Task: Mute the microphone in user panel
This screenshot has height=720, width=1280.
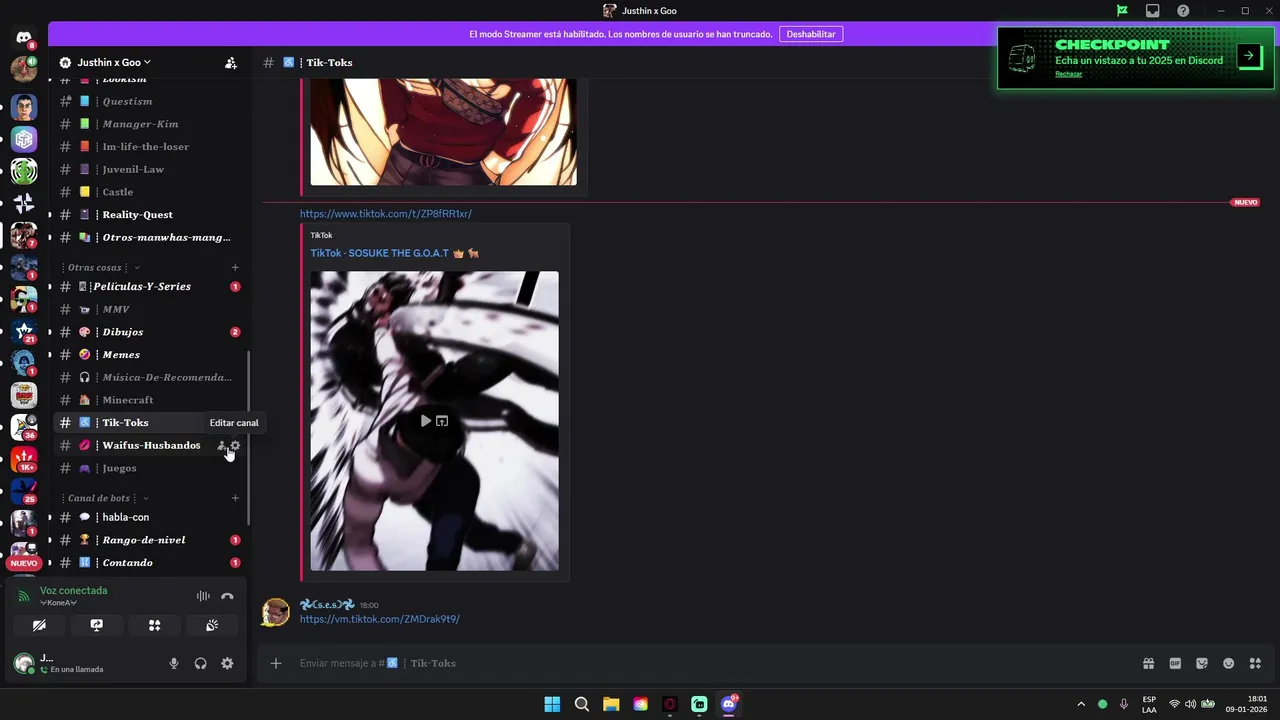Action: point(174,663)
